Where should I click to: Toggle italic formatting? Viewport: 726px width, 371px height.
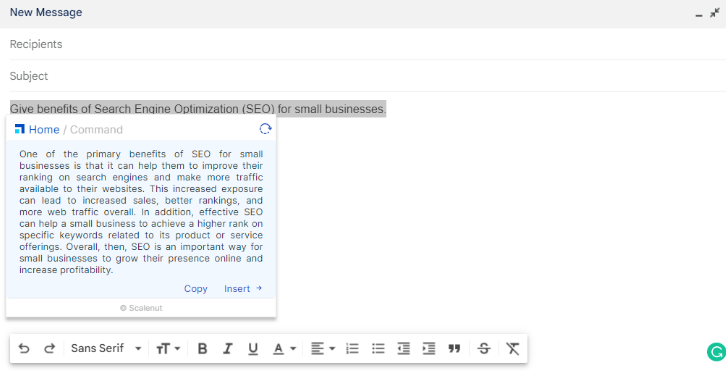227,348
